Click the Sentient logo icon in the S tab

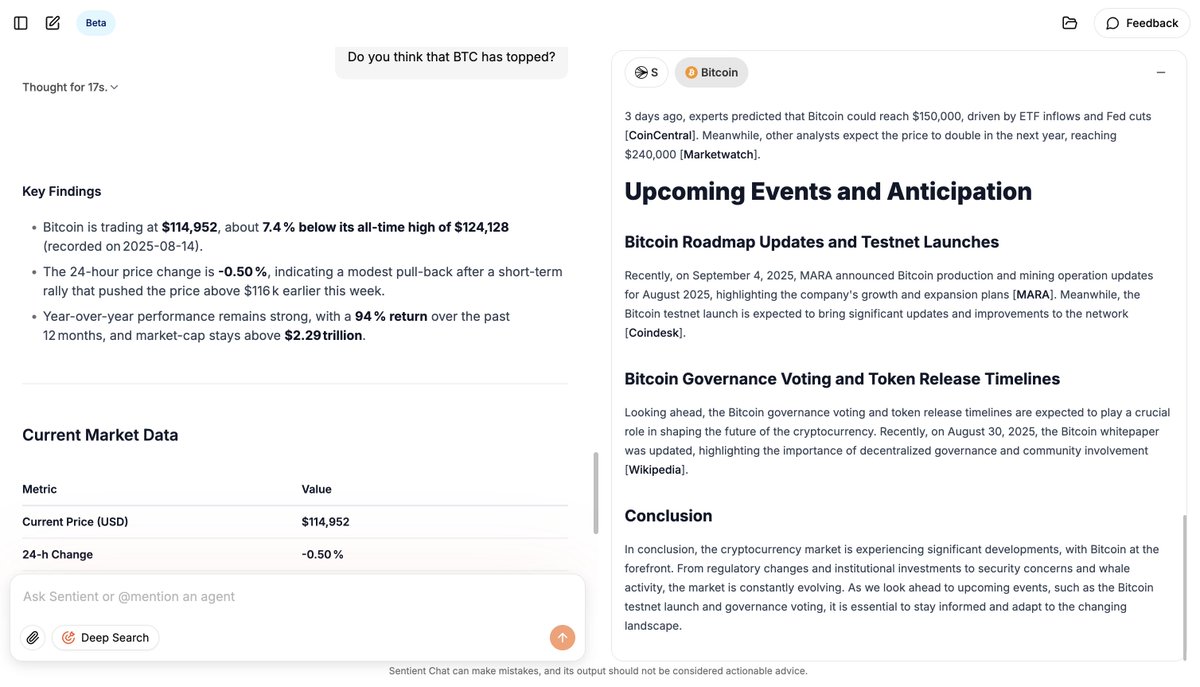641,72
